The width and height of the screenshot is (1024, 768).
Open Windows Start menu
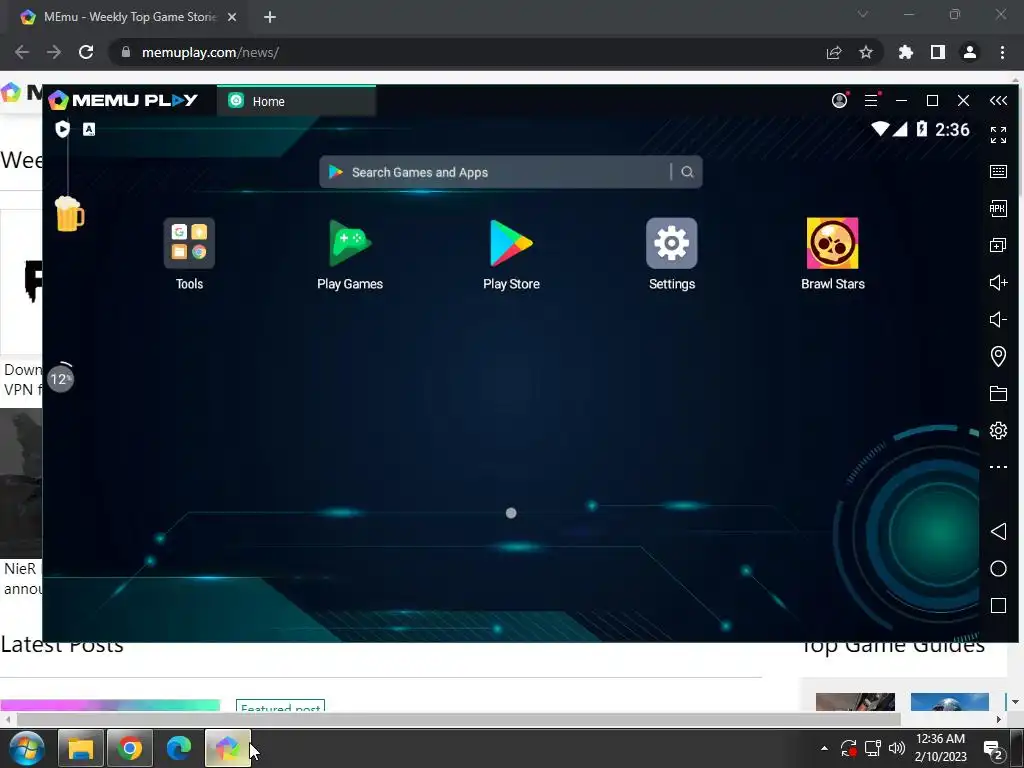point(26,748)
